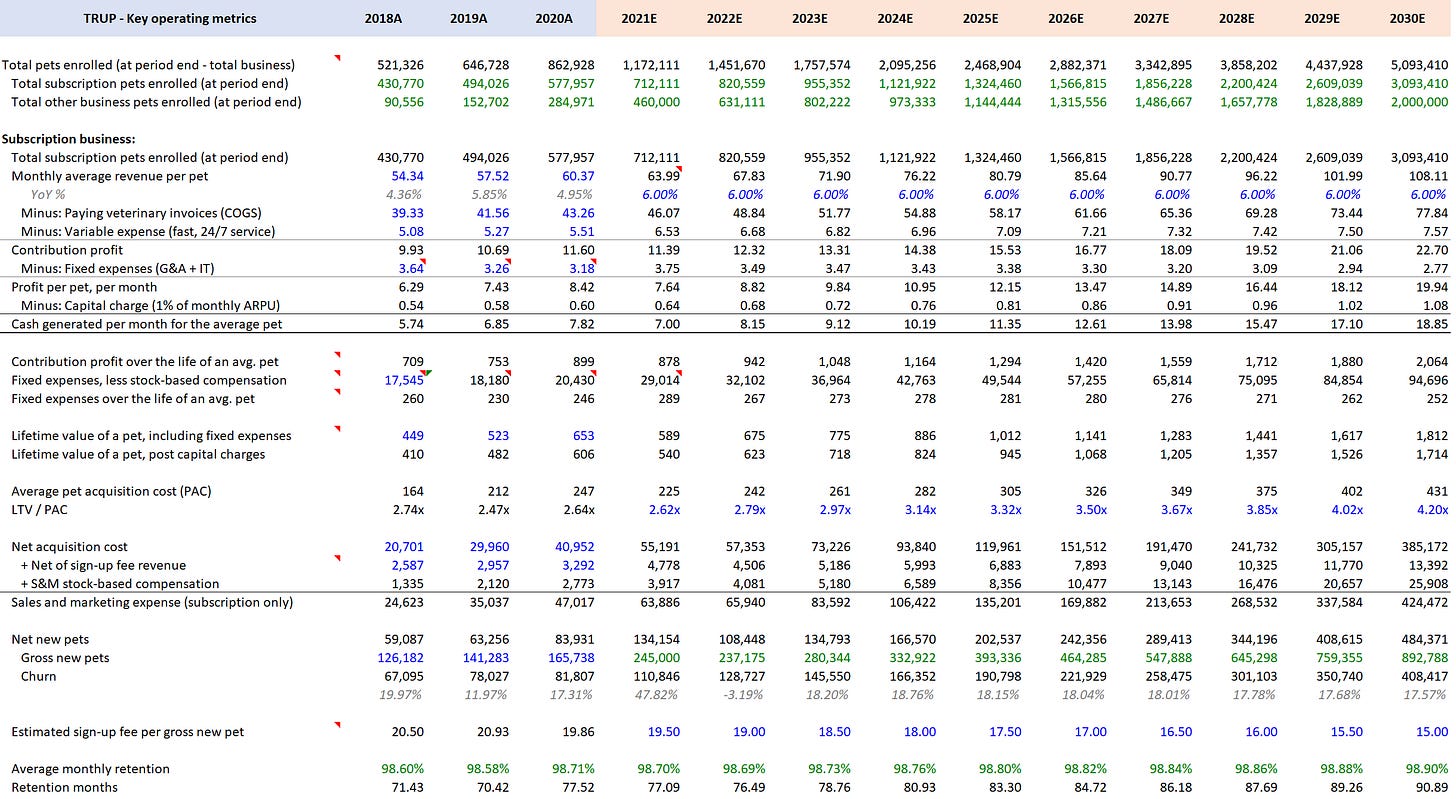Select 'Sales and marketing expense (subscription only)' label

click(x=152, y=602)
